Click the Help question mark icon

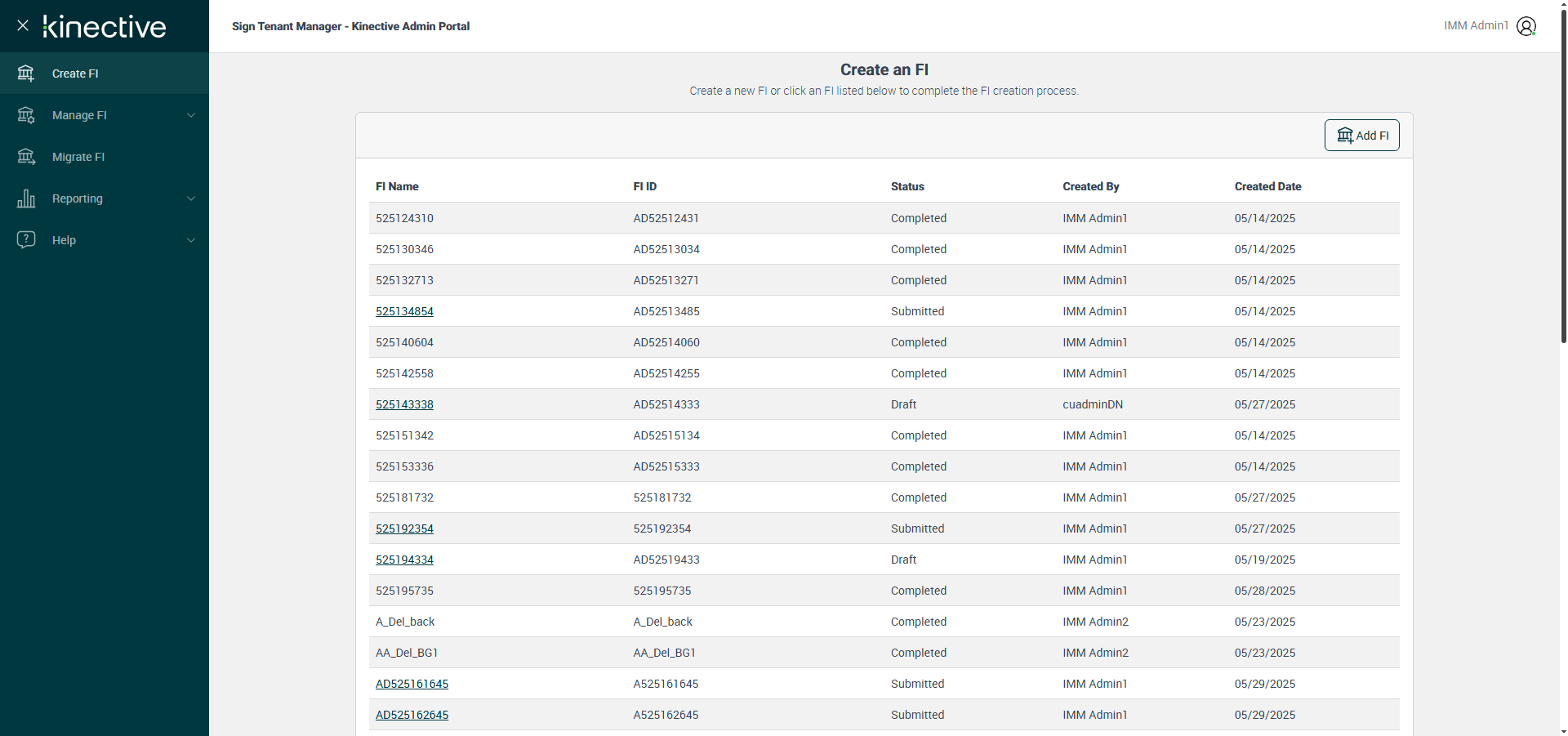point(26,240)
